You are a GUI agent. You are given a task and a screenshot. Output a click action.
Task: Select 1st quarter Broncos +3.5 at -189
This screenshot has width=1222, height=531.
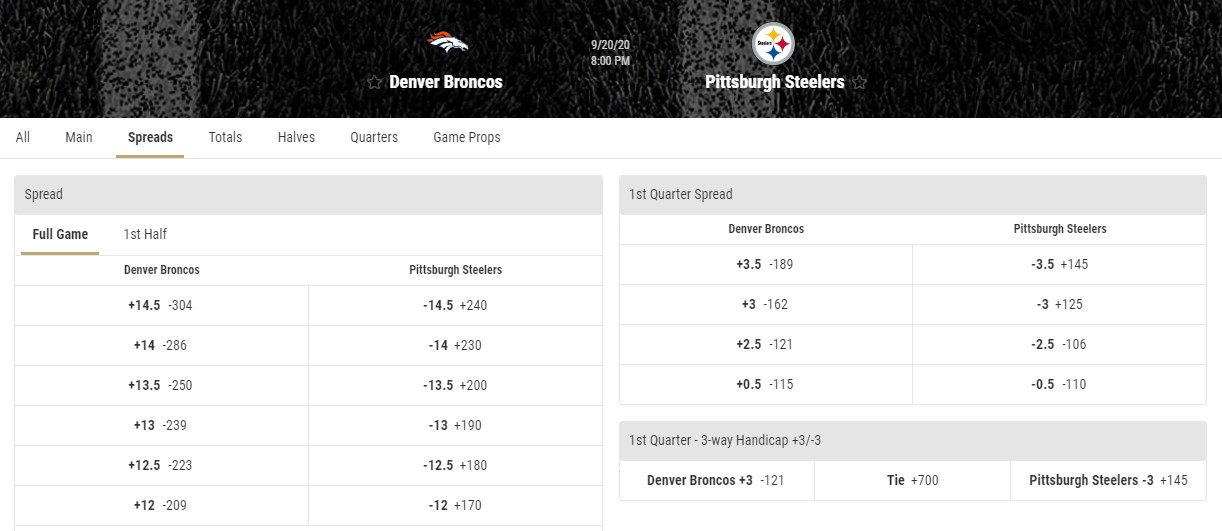point(766,264)
